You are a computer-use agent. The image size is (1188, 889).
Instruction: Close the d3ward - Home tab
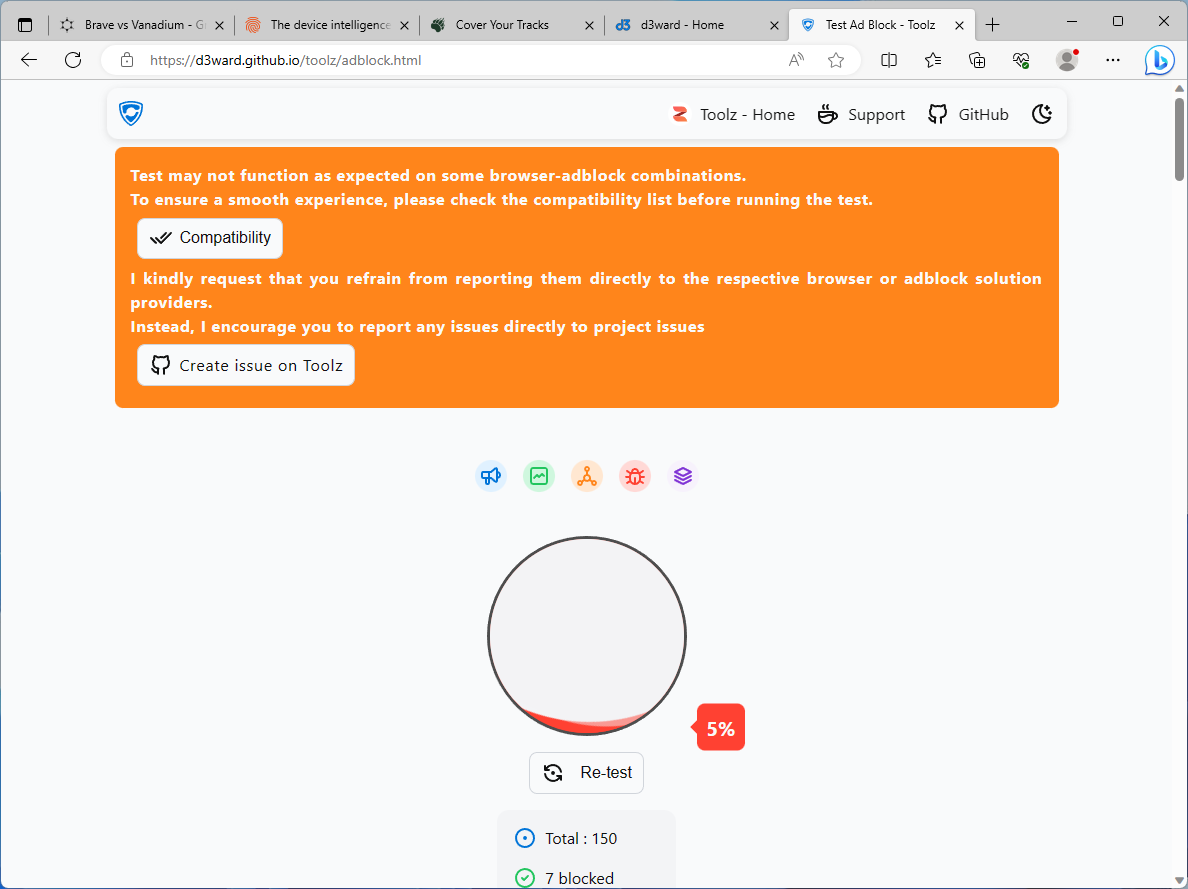[774, 25]
